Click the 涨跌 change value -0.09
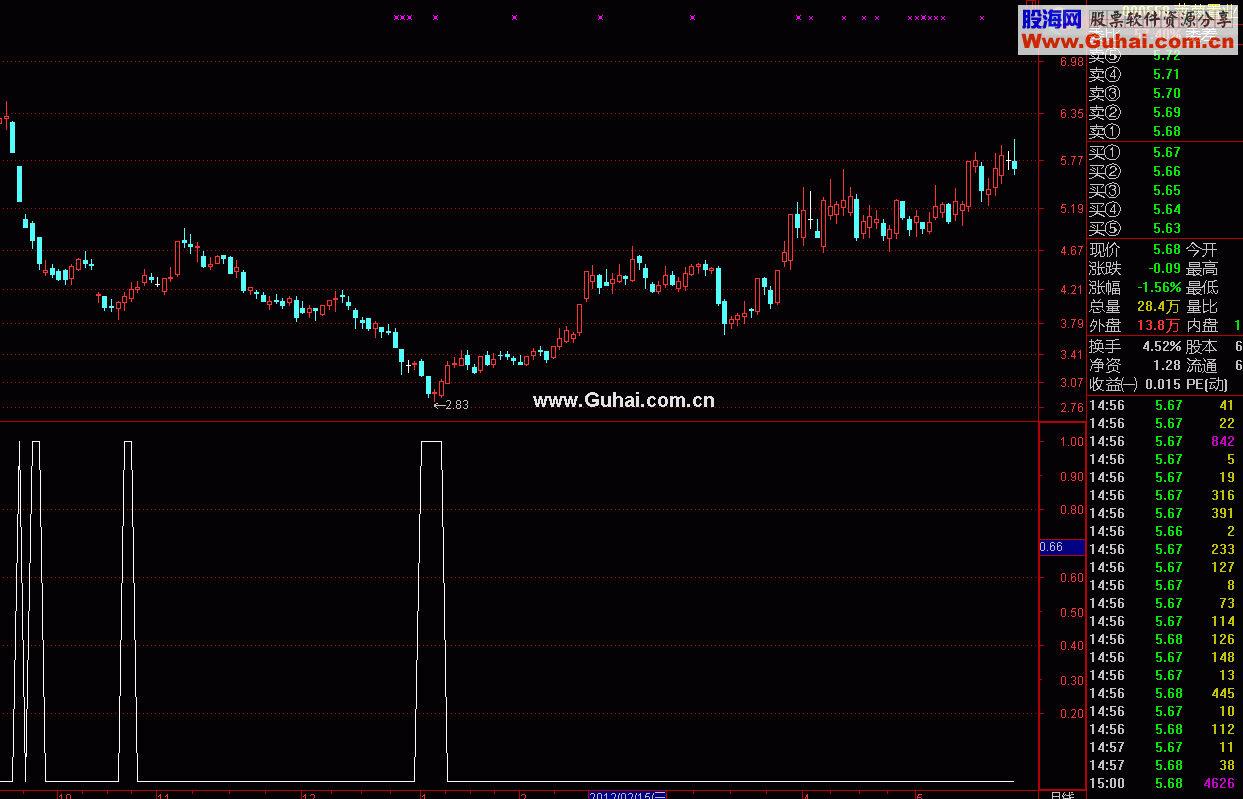Screen dimensions: 1243x799 [1163, 268]
